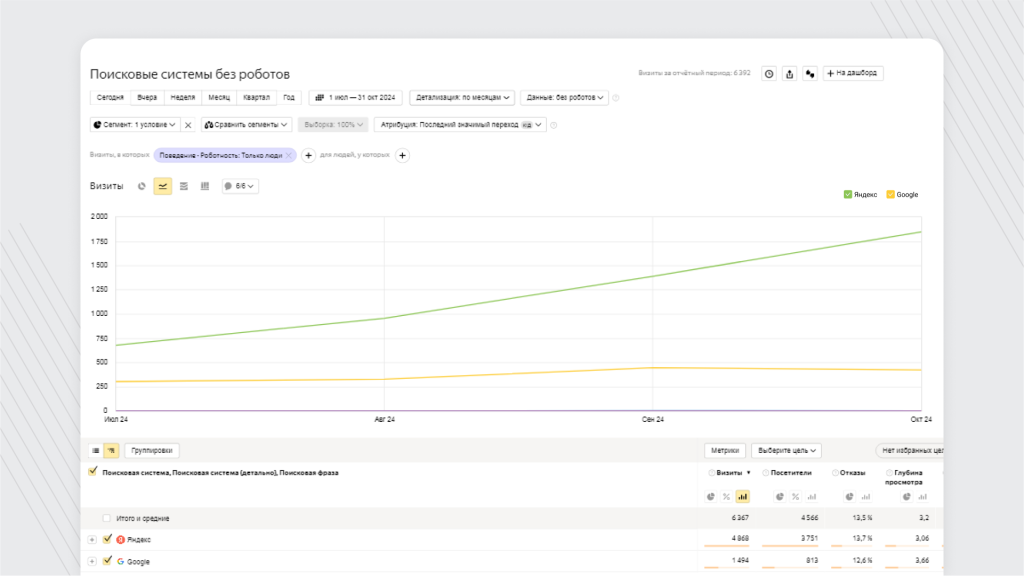The width and height of the screenshot is (1024, 576).
Task: Select Квартал period tab
Action: pyautogui.click(x=256, y=97)
